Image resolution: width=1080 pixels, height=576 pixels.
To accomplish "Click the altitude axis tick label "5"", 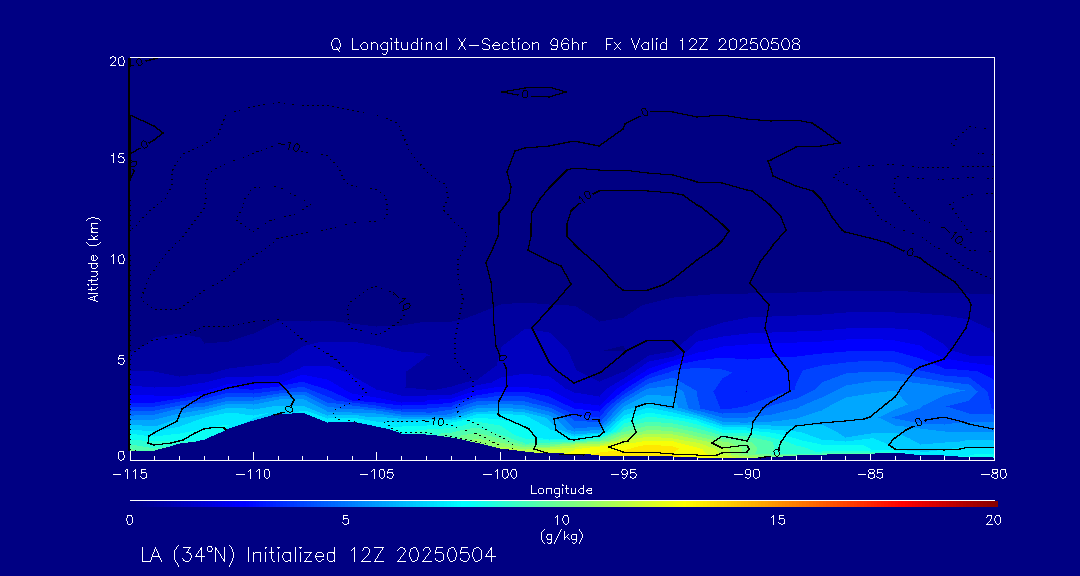I will pyautogui.click(x=120, y=359).
